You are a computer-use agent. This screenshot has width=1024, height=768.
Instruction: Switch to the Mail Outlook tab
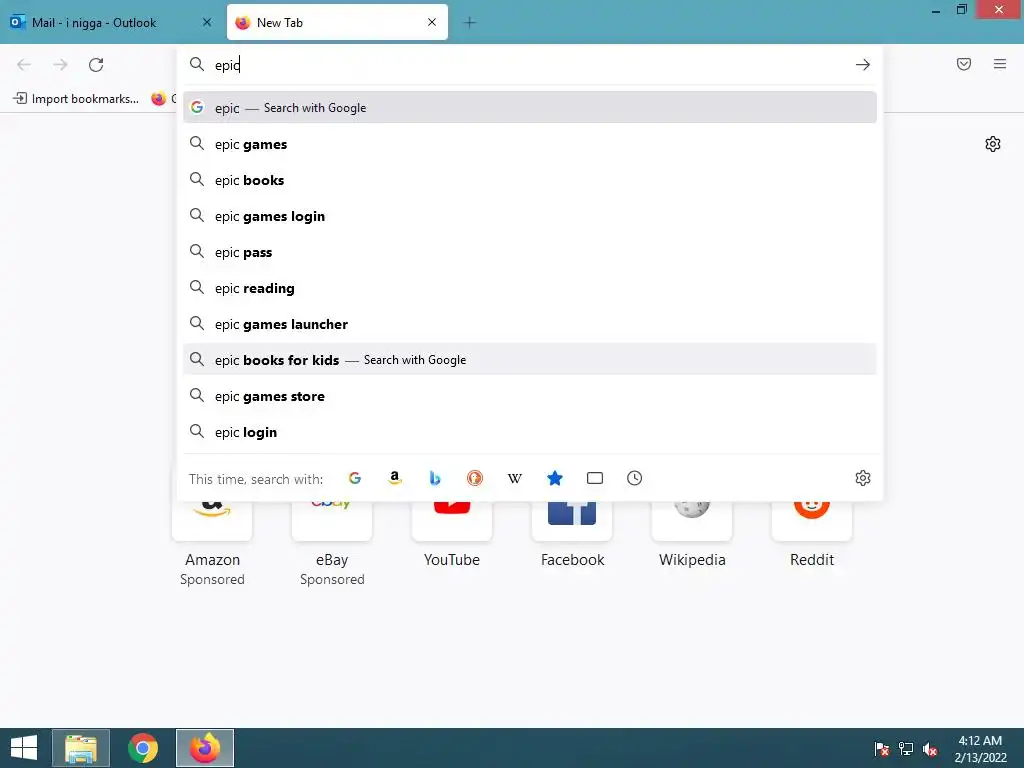(x=110, y=23)
